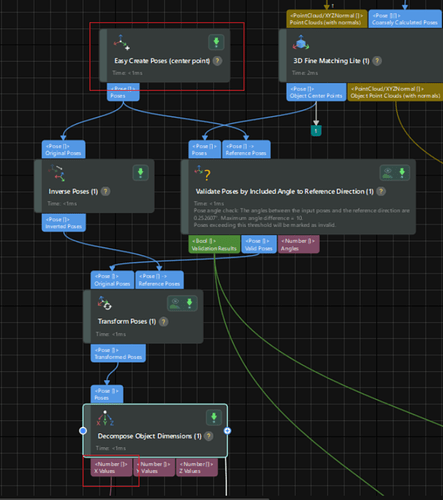The image size is (443, 500).
Task: Select the Validation Results Bool output port
Action: click(214, 244)
